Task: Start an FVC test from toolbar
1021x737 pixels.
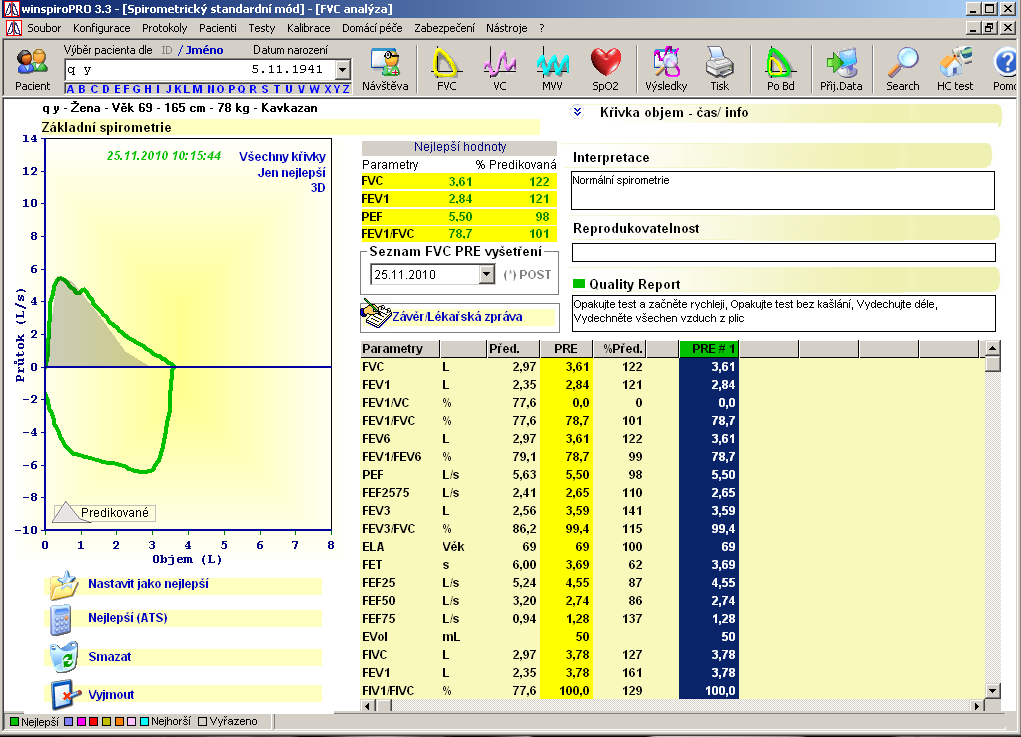Action: point(447,63)
